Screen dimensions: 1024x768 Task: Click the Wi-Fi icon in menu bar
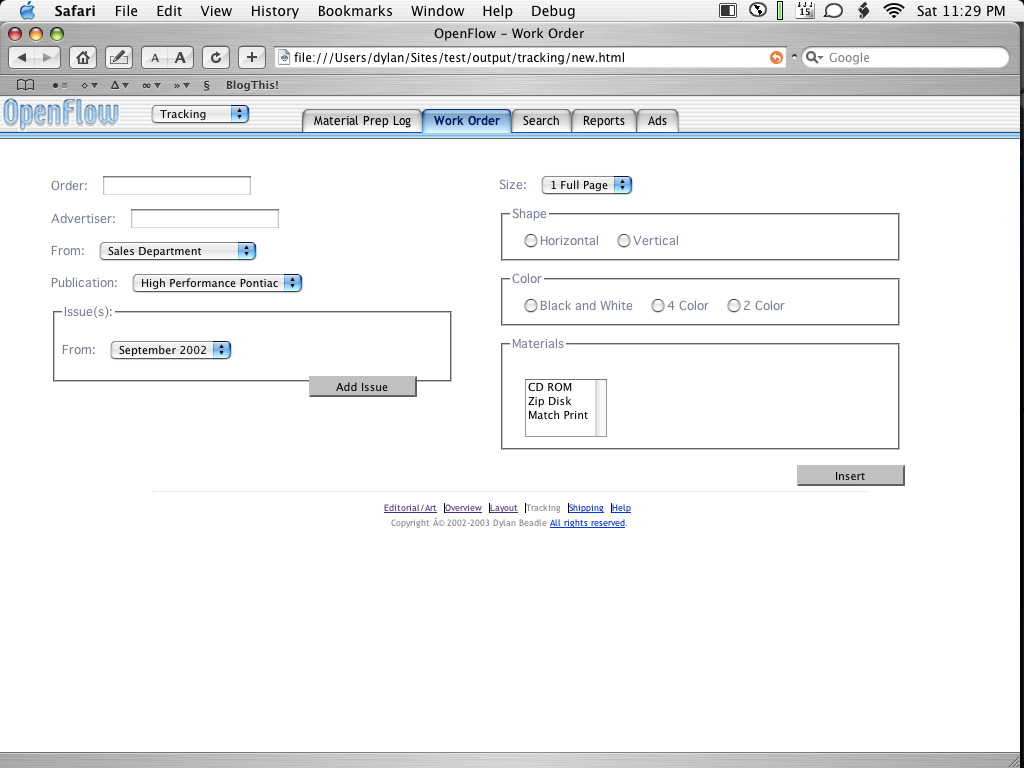click(x=894, y=11)
